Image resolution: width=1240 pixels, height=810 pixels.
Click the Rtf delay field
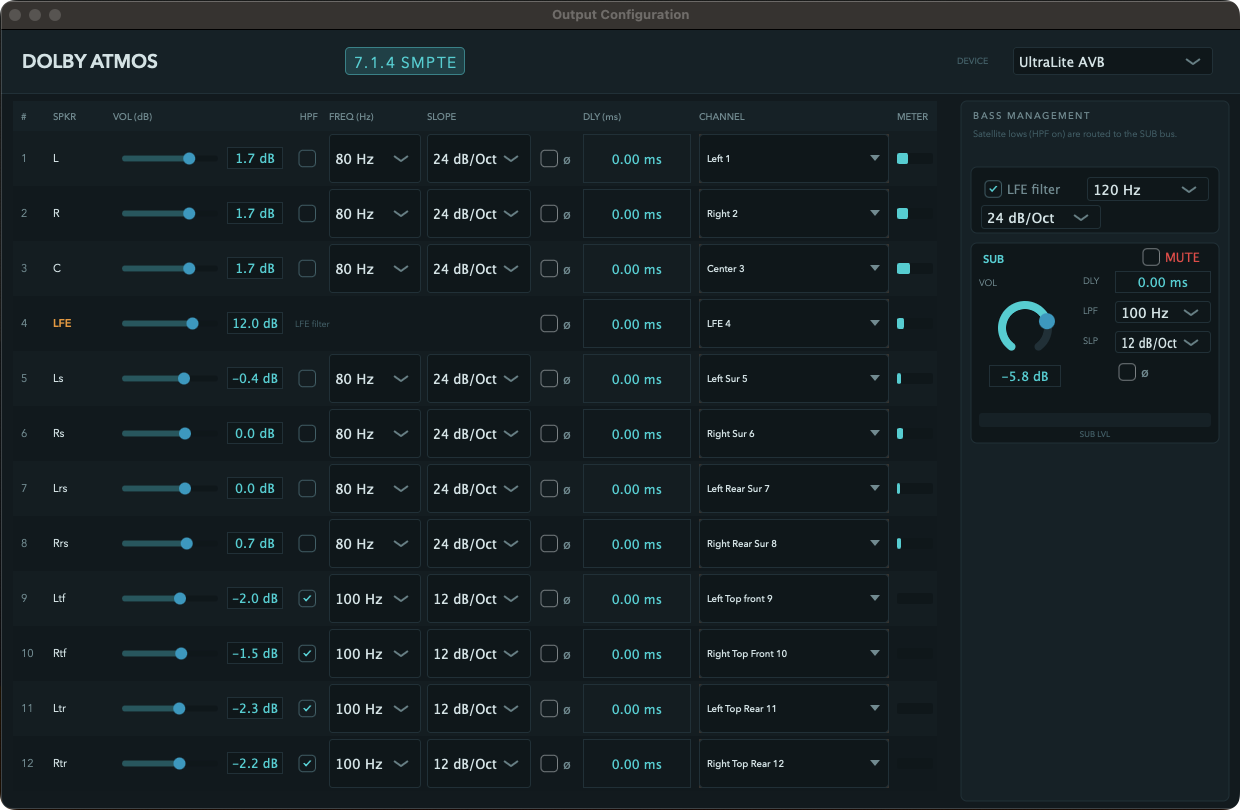[x=637, y=653]
